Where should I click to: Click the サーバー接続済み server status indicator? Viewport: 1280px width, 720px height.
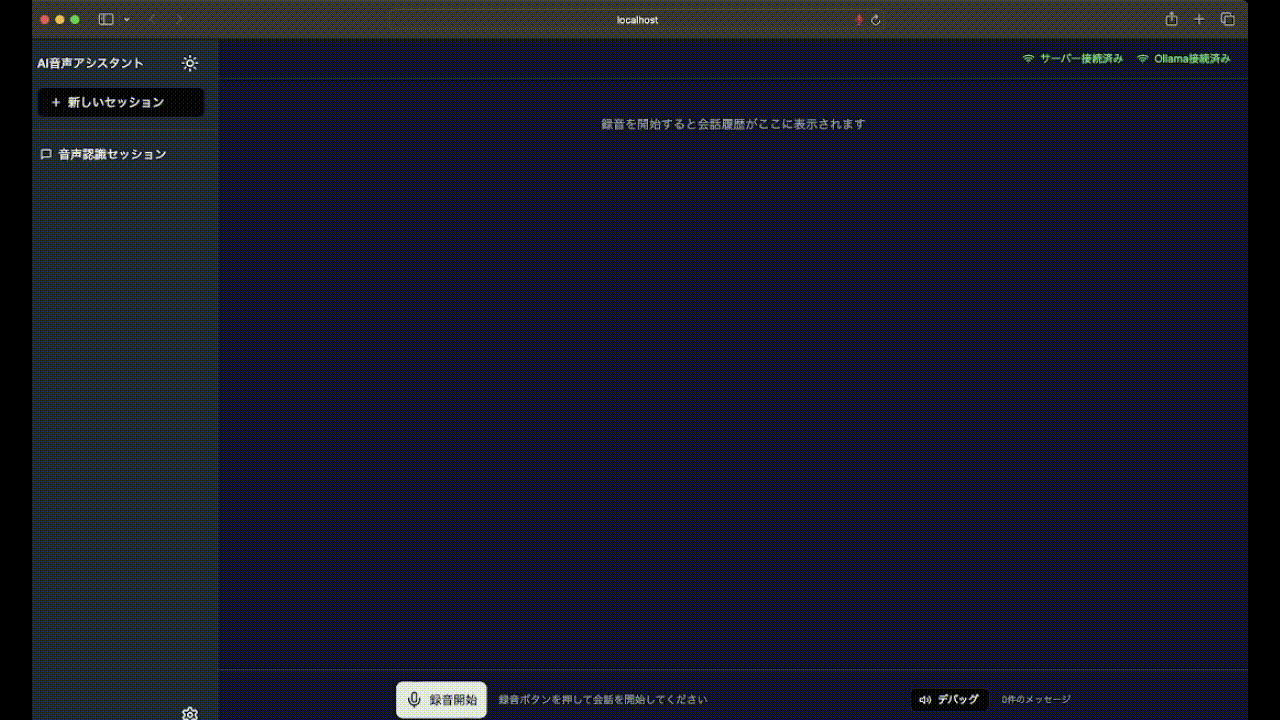[x=1072, y=59]
